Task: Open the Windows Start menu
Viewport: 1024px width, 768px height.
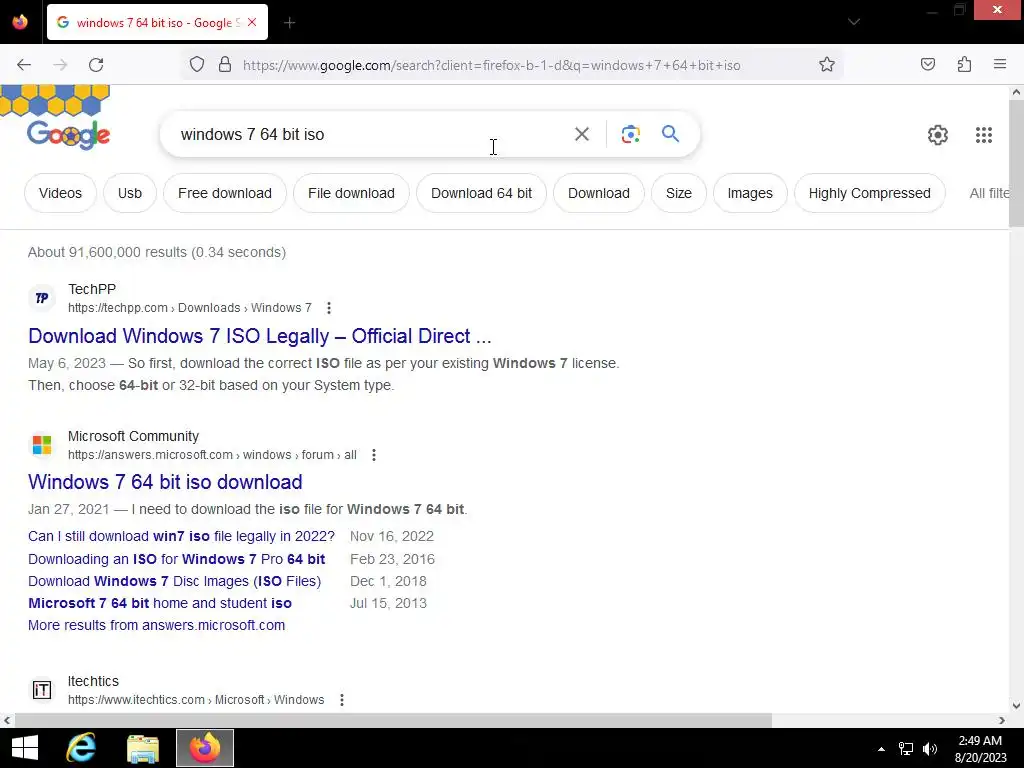Action: (x=25, y=748)
